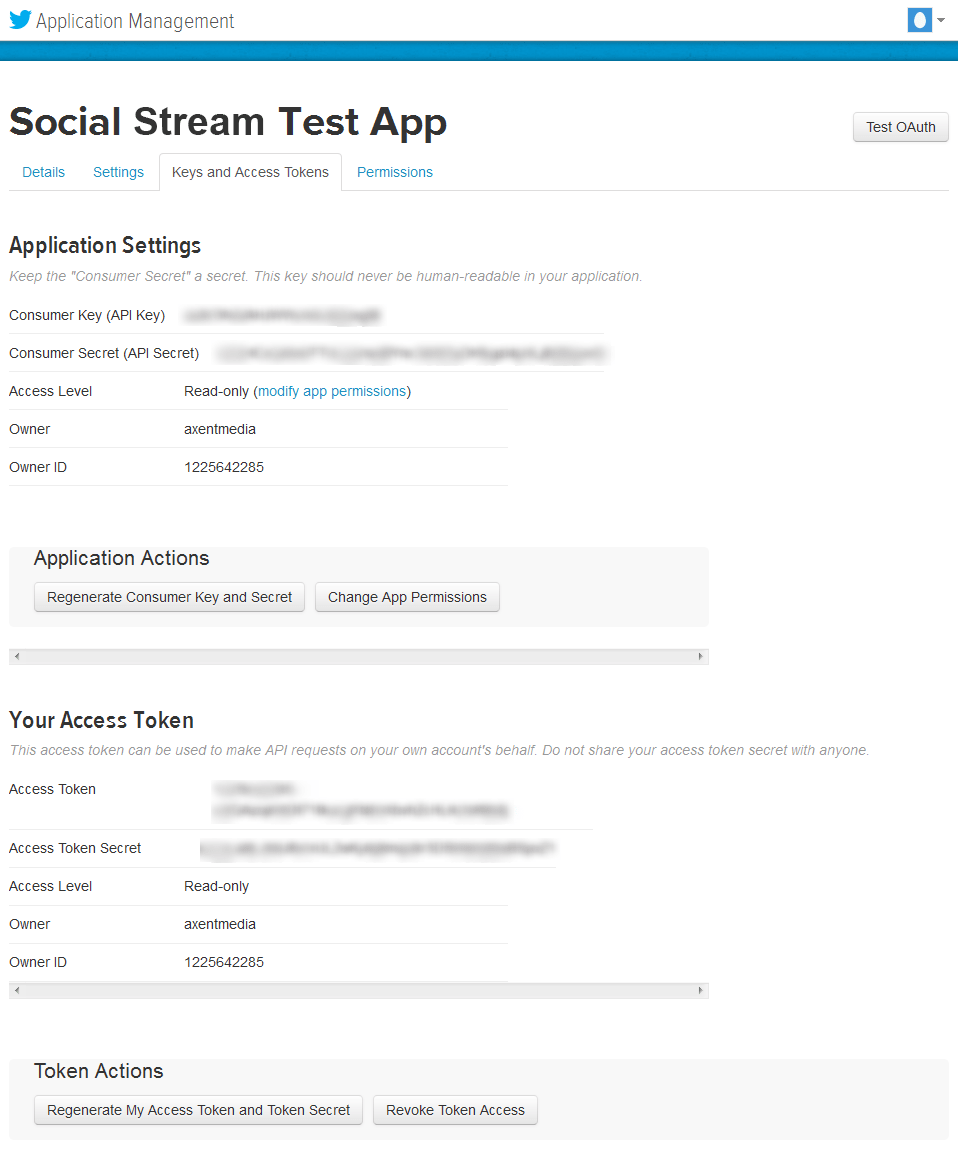
Task: Click left arrow of Your Access Token scrollbar
Action: pos(17,991)
